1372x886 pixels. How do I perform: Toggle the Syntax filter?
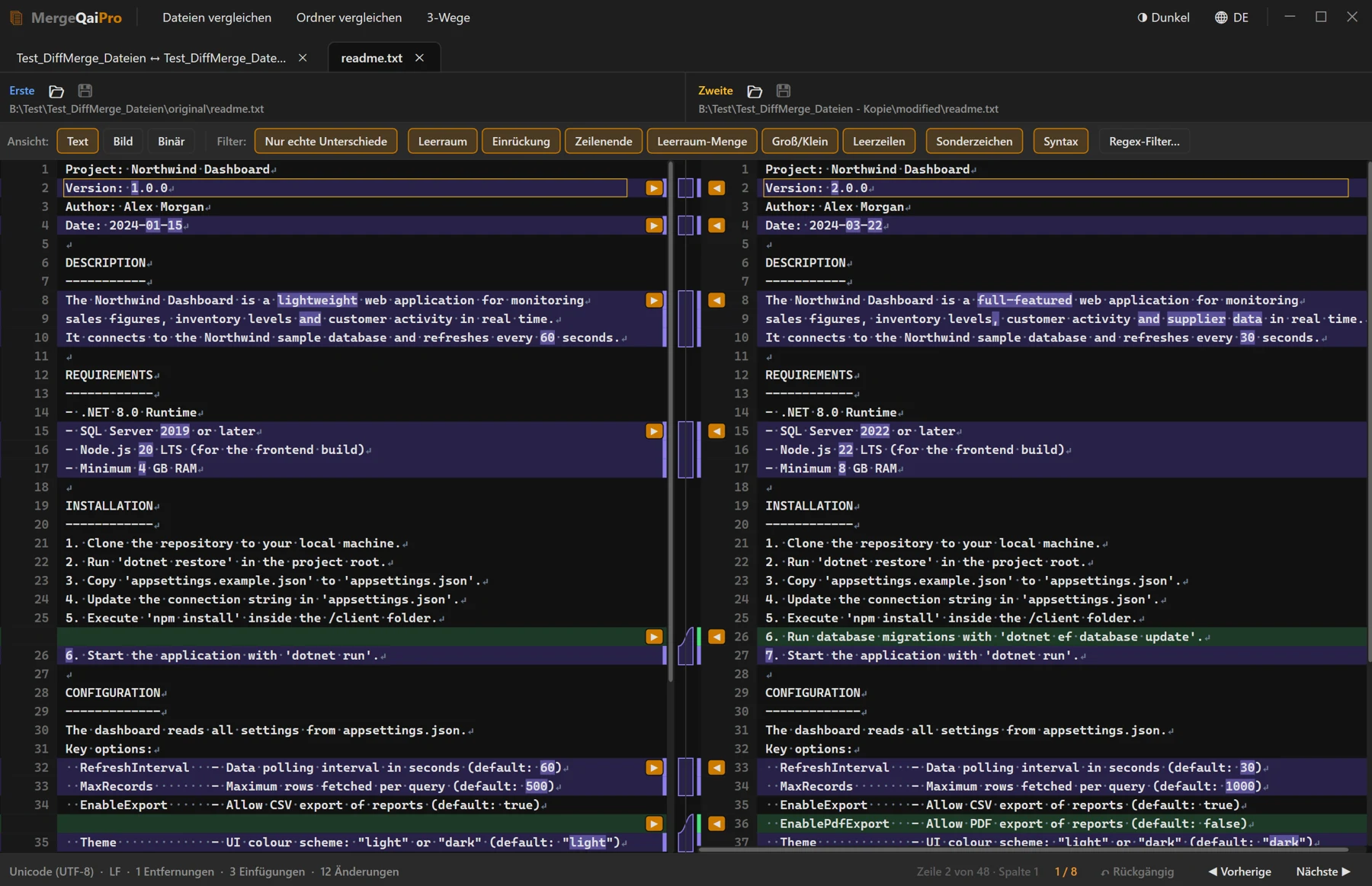(1061, 141)
